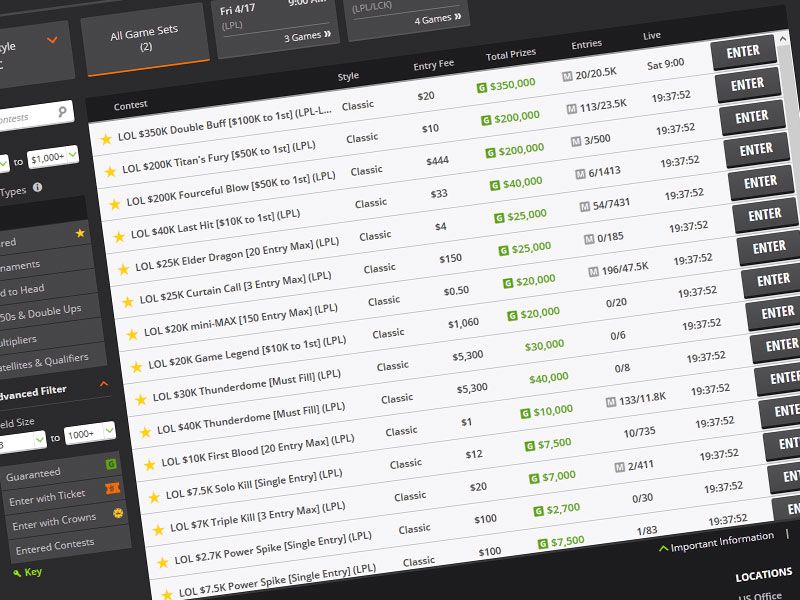Click the contest search input field
The image size is (800, 600).
click(29, 116)
